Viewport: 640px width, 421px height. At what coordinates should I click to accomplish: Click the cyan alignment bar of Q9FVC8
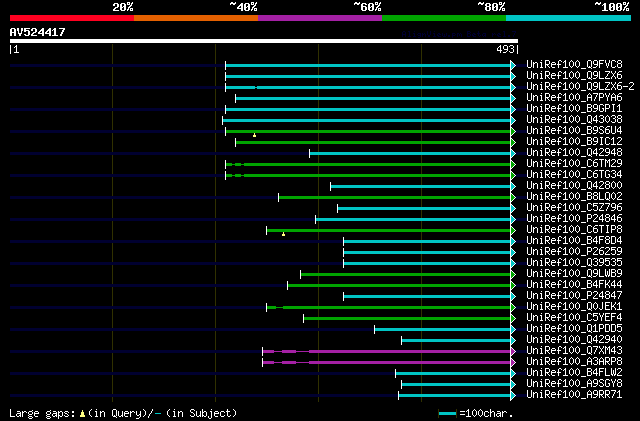368,65
